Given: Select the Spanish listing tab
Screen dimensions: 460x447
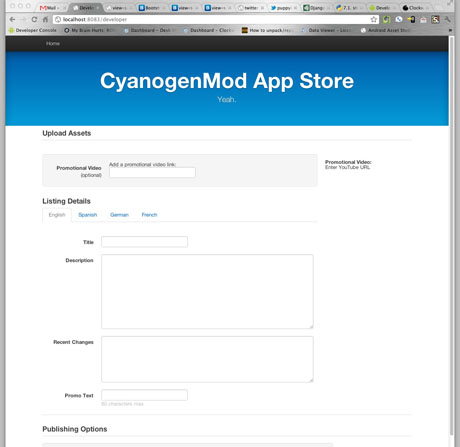Looking at the screenshot, I should click(88, 215).
